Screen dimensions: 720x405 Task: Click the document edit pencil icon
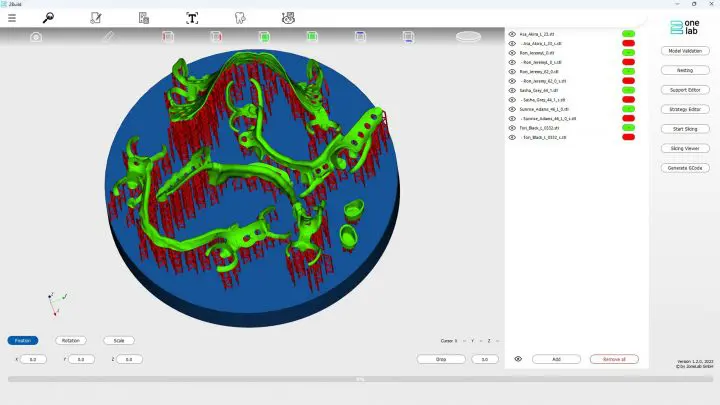(x=96, y=18)
